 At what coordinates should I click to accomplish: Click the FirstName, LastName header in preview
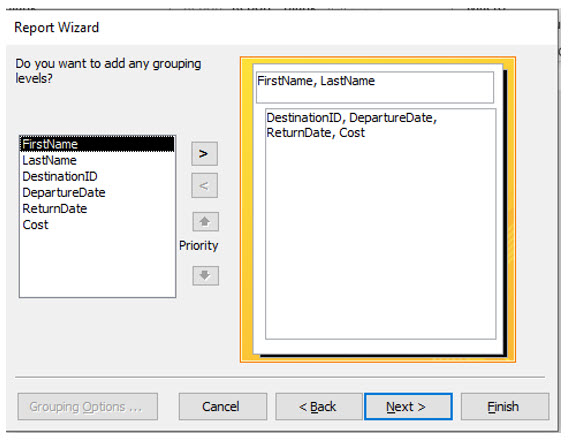(x=375, y=87)
